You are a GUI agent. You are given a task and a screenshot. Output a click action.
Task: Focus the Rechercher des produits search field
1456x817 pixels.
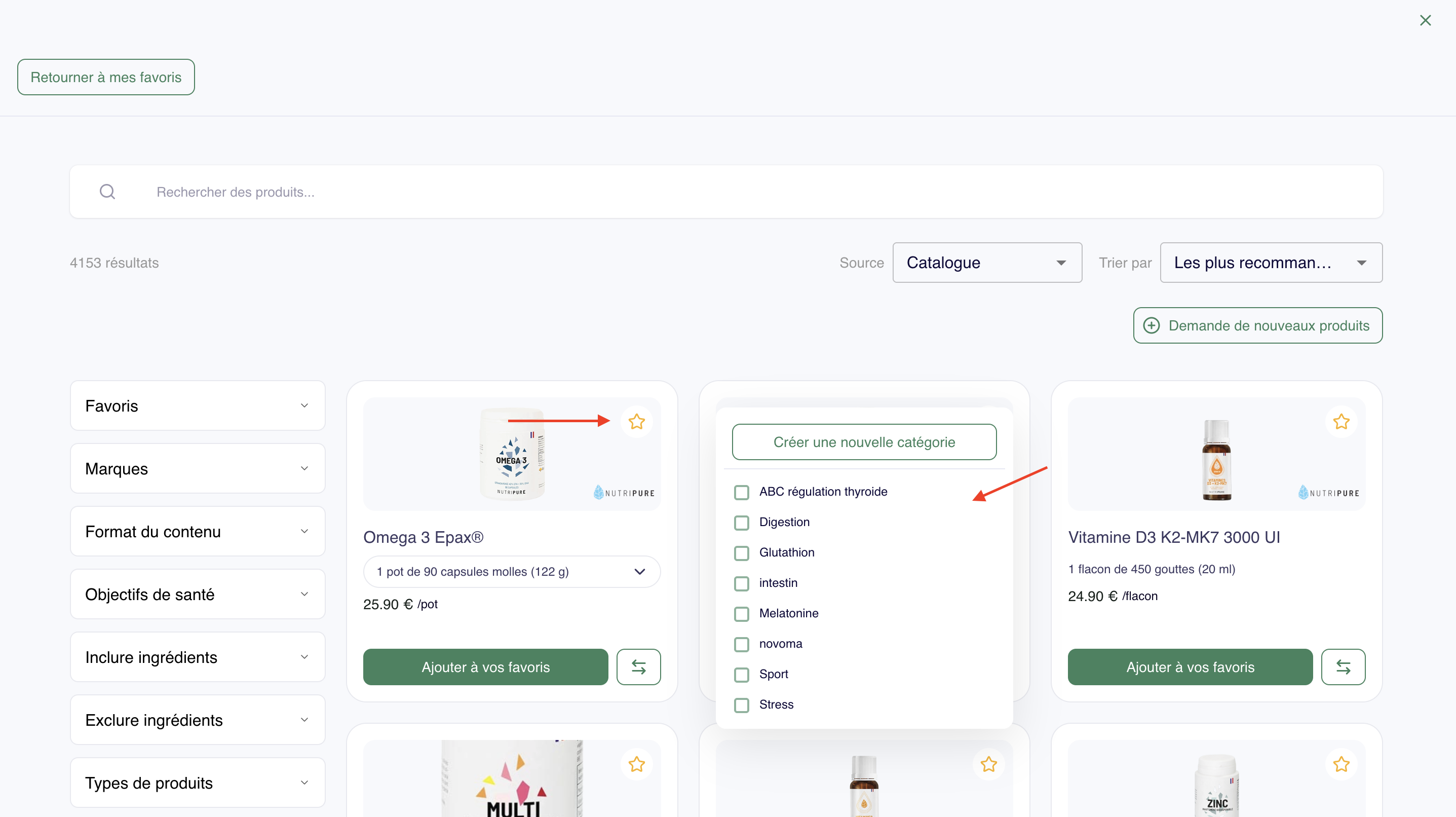point(735,192)
